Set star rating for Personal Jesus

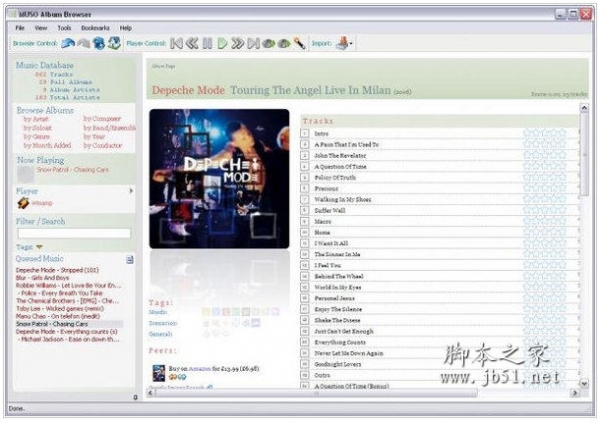[x=545, y=298]
